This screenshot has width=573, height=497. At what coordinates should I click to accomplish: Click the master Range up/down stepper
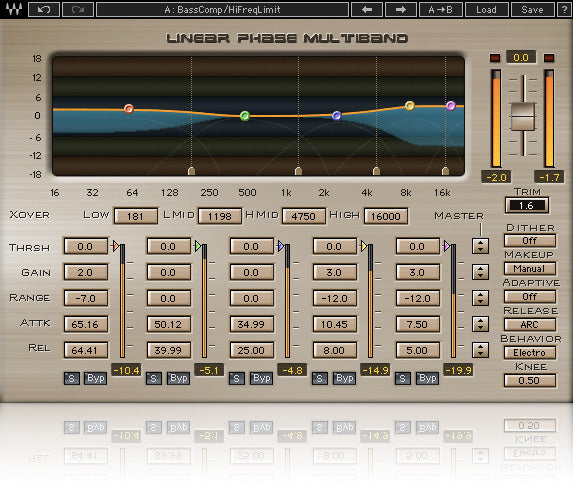point(480,298)
